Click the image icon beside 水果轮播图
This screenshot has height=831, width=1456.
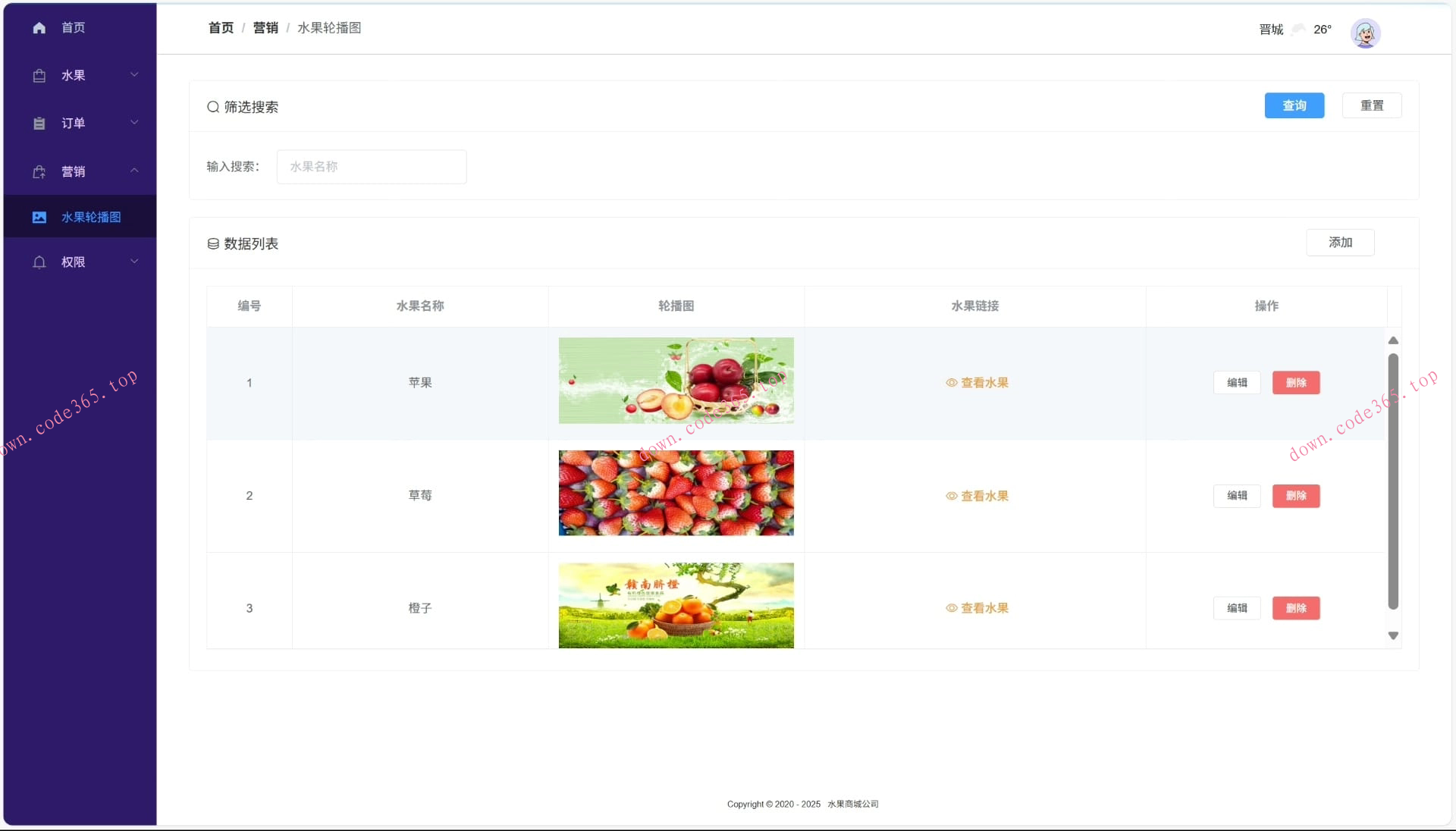(x=39, y=217)
